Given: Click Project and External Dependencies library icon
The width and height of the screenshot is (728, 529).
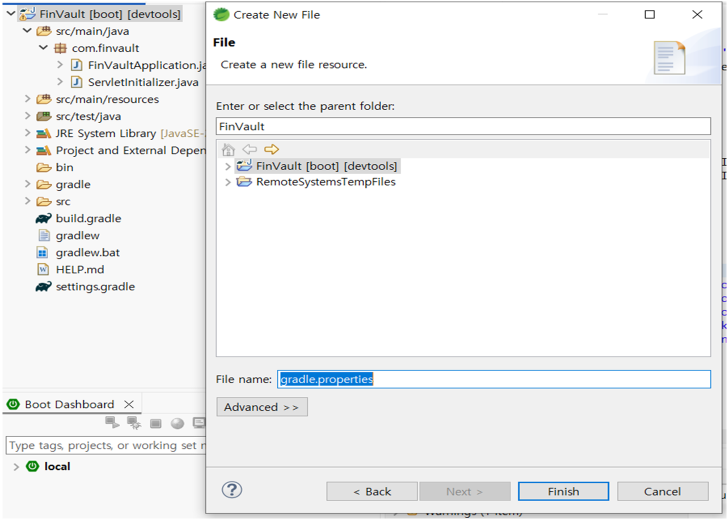Looking at the screenshot, I should [44, 150].
